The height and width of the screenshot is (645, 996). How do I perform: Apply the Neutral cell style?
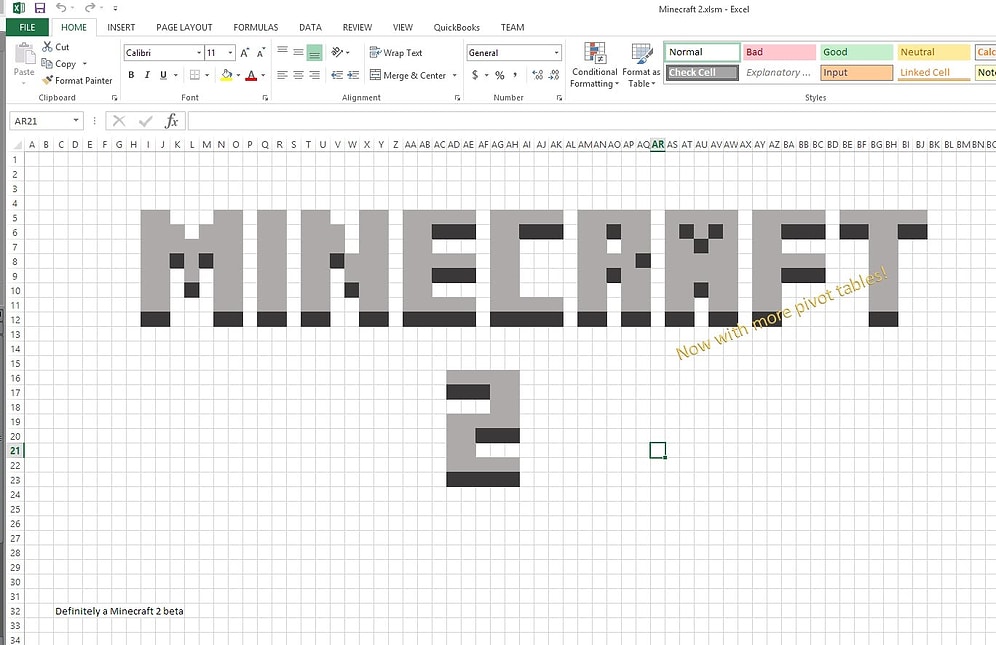[934, 52]
